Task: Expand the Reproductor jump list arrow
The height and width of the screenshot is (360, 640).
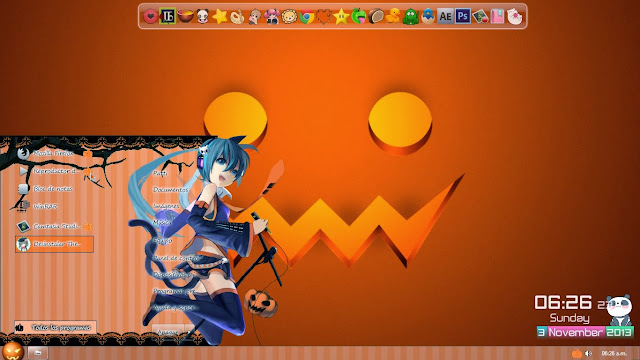Action: click(87, 172)
